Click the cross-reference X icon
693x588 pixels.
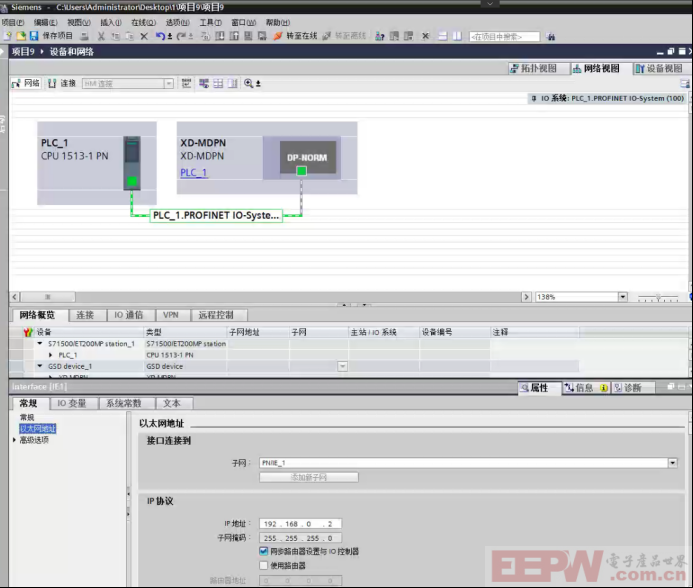[425, 36]
